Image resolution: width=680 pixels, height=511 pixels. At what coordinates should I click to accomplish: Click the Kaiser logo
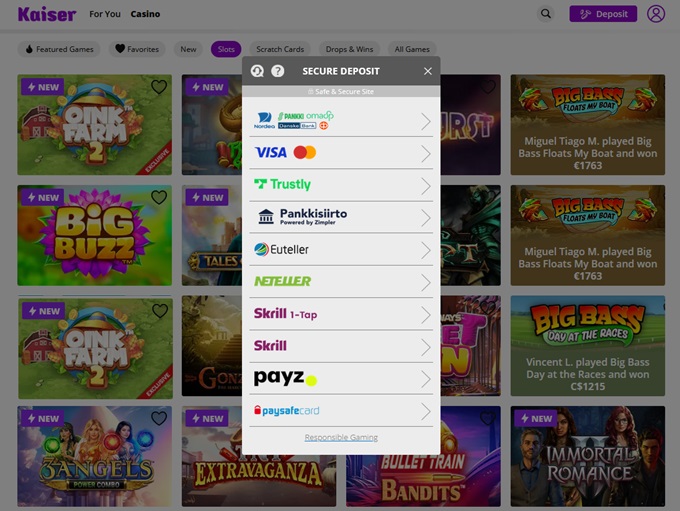click(x=46, y=14)
